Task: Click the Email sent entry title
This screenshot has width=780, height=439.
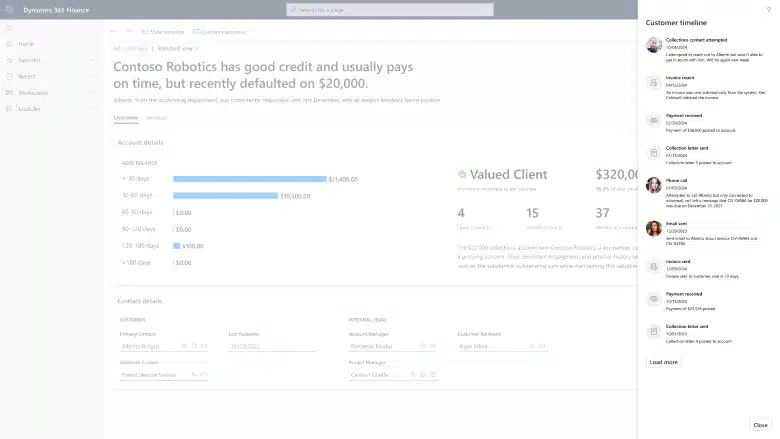Action: [677, 224]
